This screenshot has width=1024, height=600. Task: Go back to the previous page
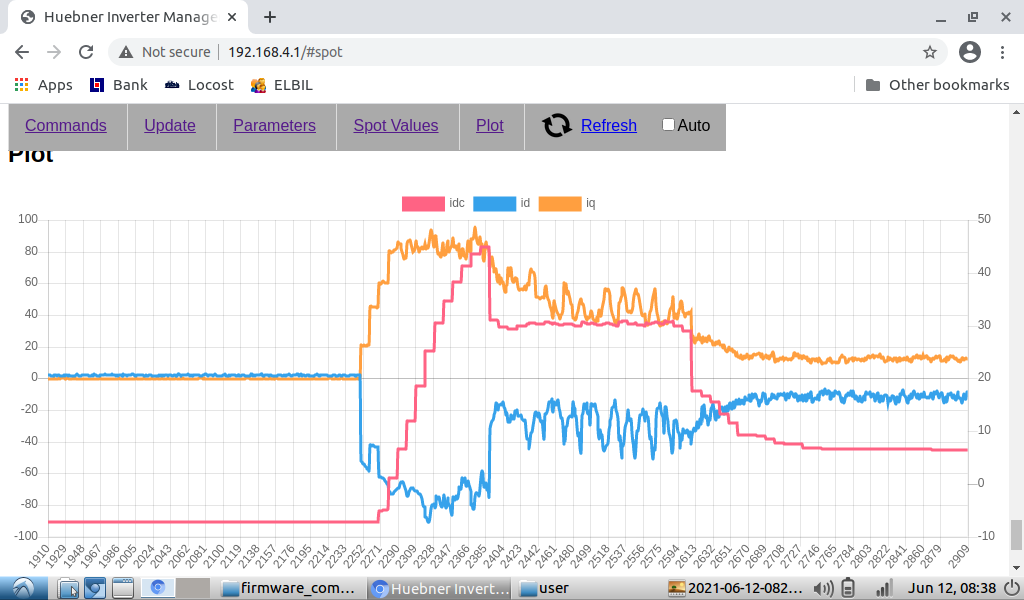[22, 52]
